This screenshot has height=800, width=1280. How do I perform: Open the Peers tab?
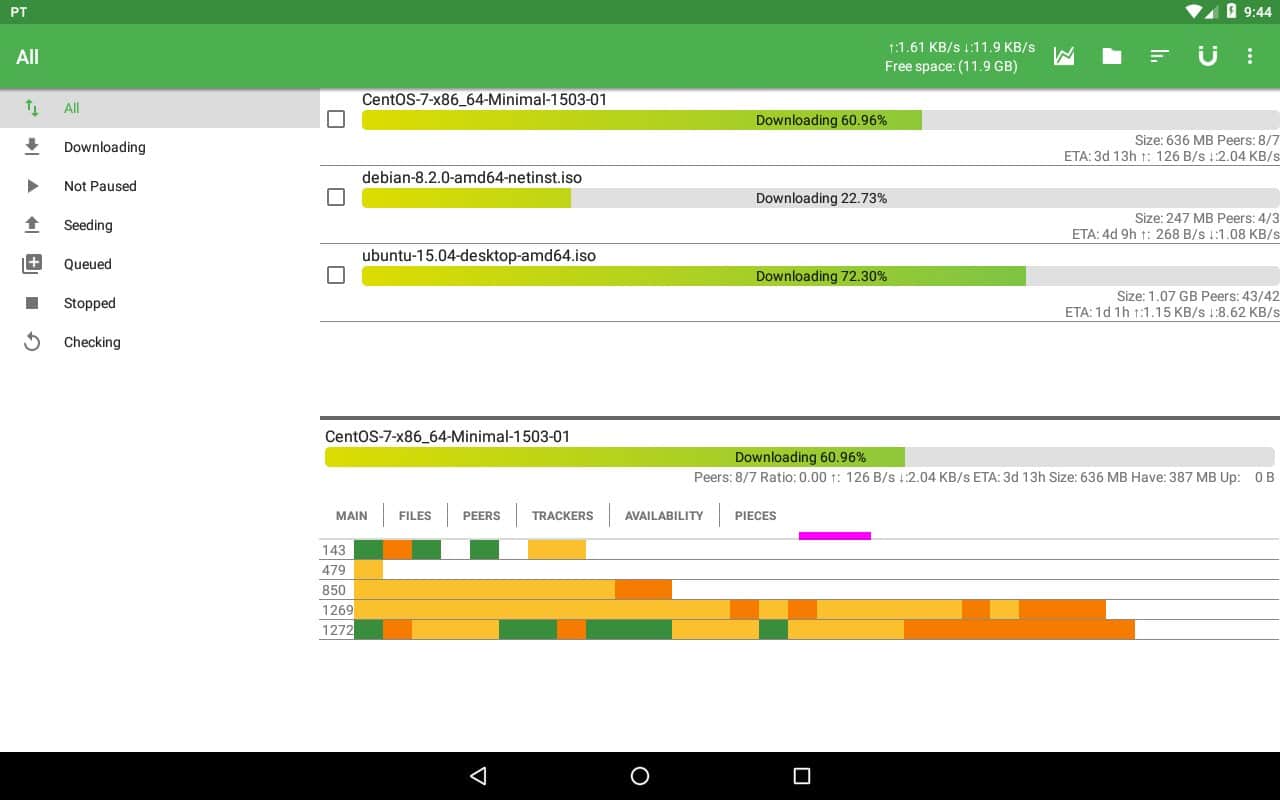(481, 516)
